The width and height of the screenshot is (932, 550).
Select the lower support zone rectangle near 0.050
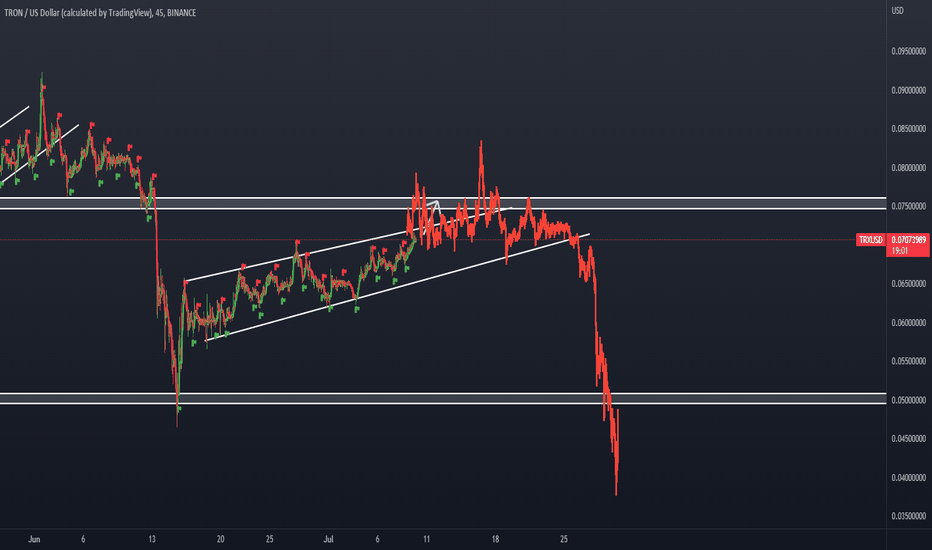[x=443, y=398]
